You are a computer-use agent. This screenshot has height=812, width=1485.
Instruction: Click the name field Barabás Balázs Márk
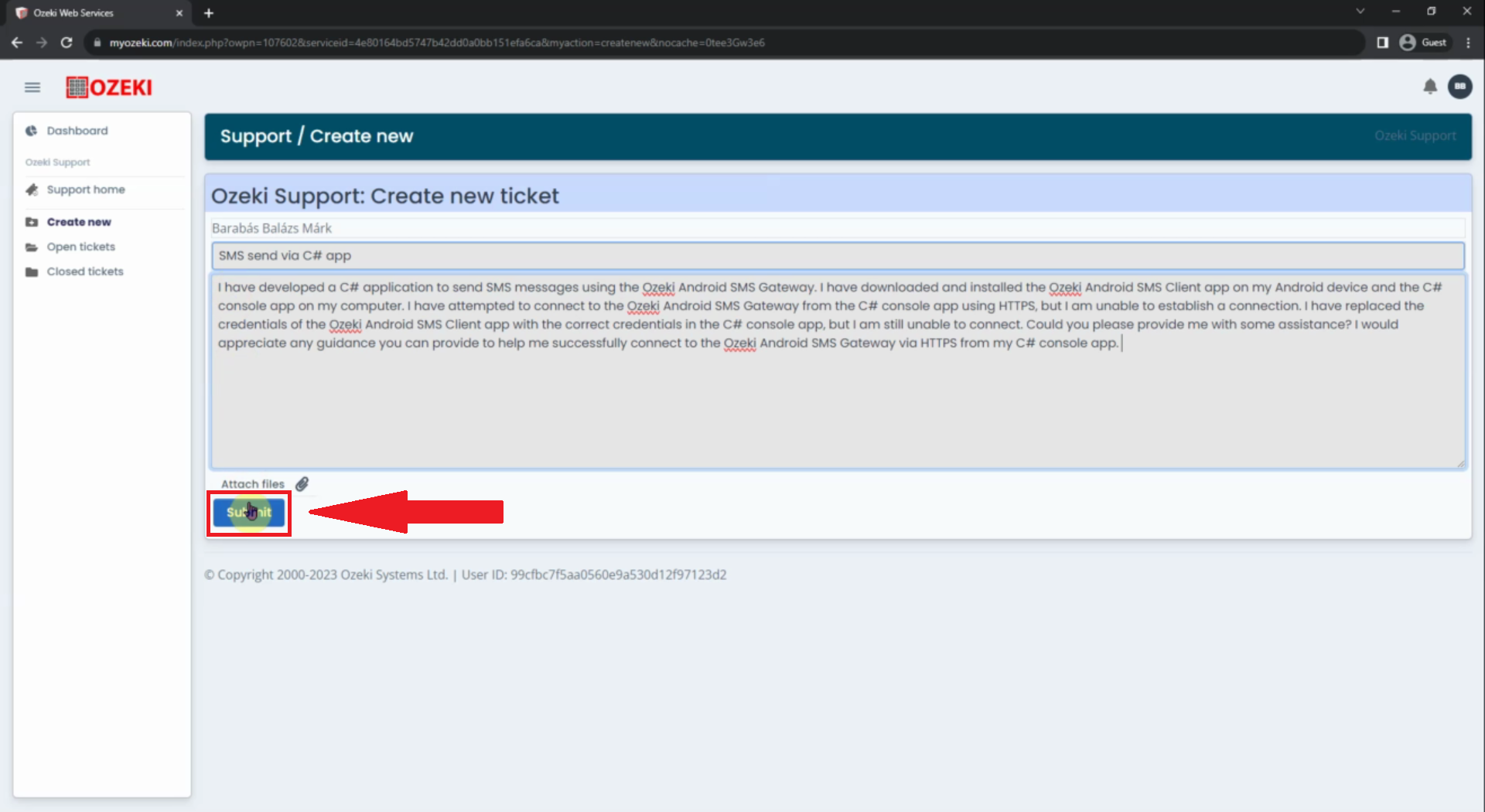(x=838, y=228)
